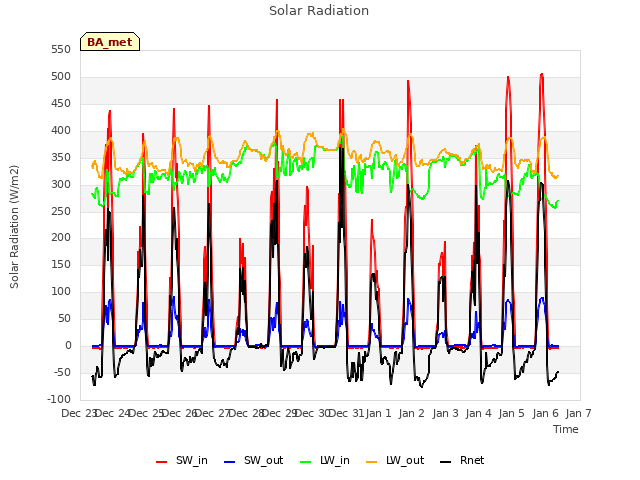
Task: Click the Dec 29 x-axis date label
Action: point(280,413)
